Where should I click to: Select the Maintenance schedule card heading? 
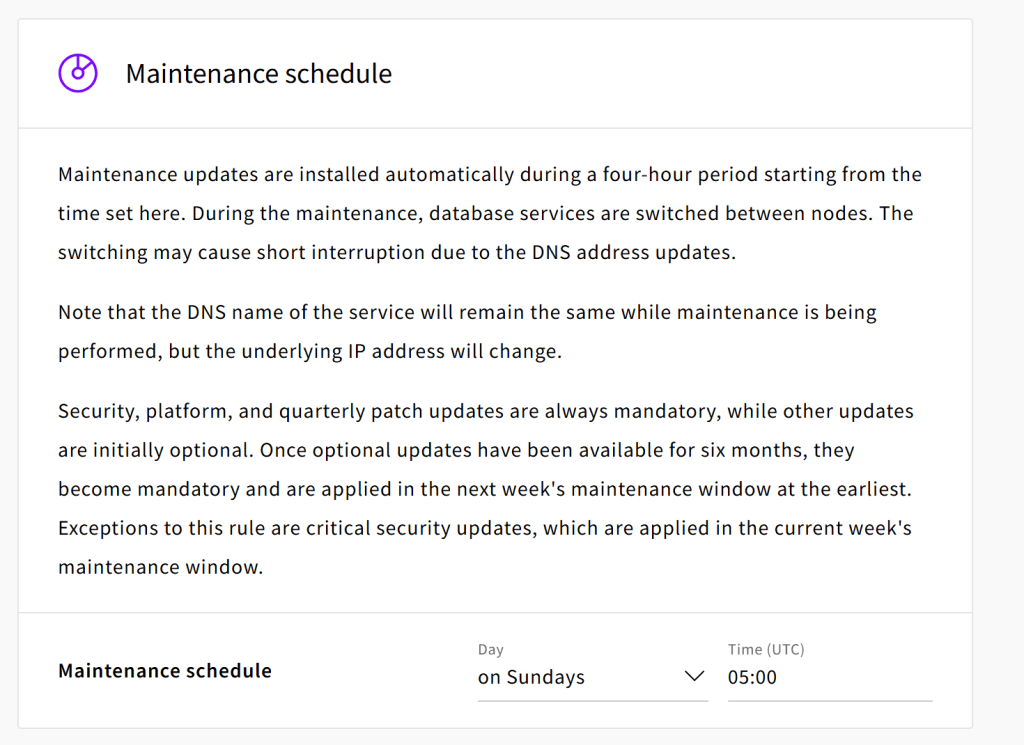click(259, 74)
